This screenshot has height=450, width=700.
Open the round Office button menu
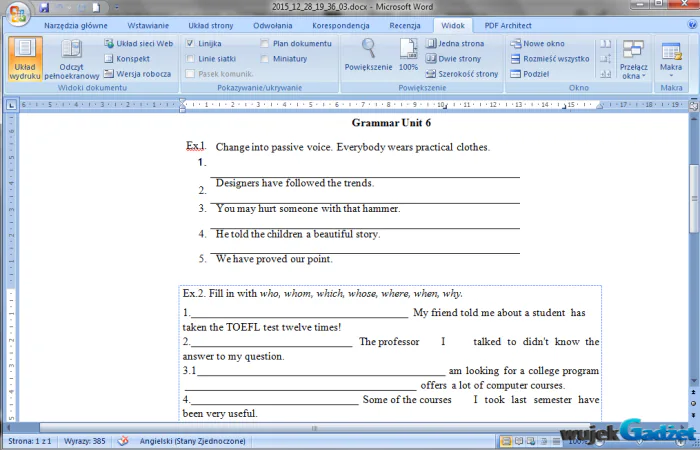coord(18,13)
